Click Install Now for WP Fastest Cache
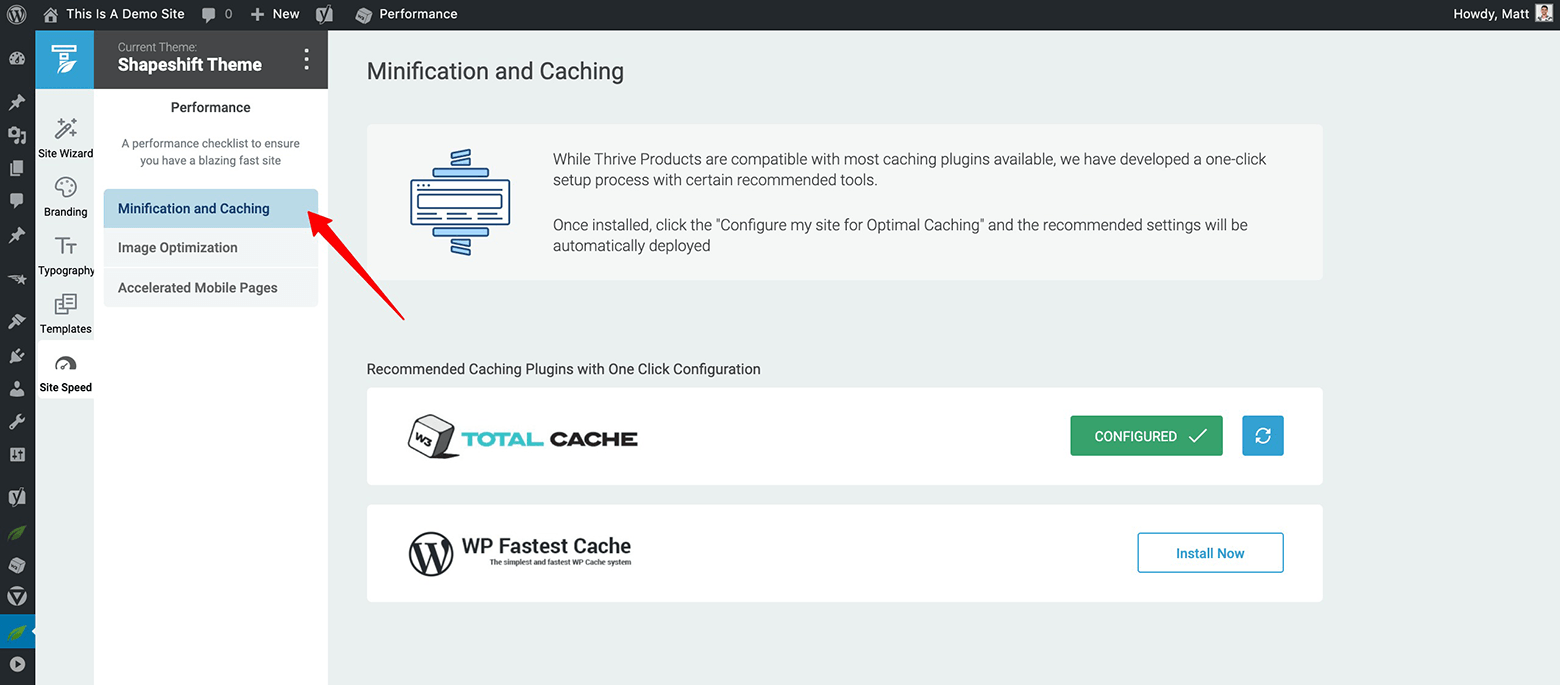 click(x=1210, y=553)
